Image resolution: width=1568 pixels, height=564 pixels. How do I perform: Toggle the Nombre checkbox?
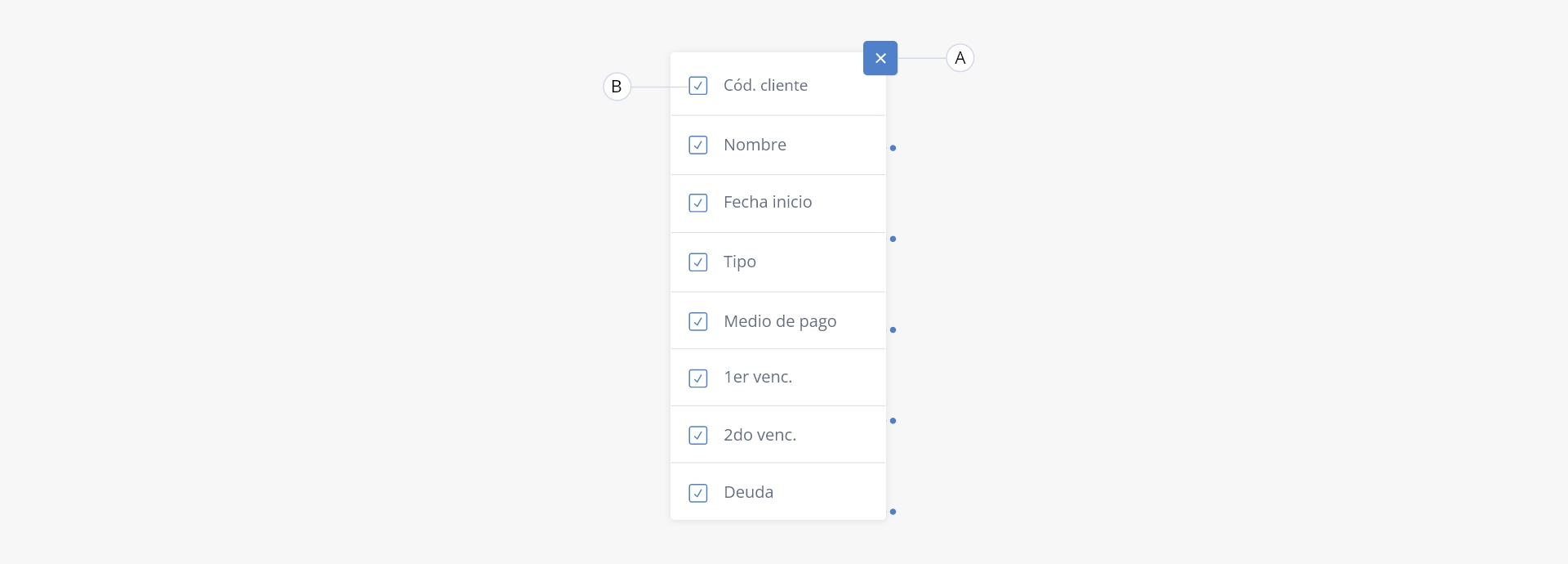[698, 145]
